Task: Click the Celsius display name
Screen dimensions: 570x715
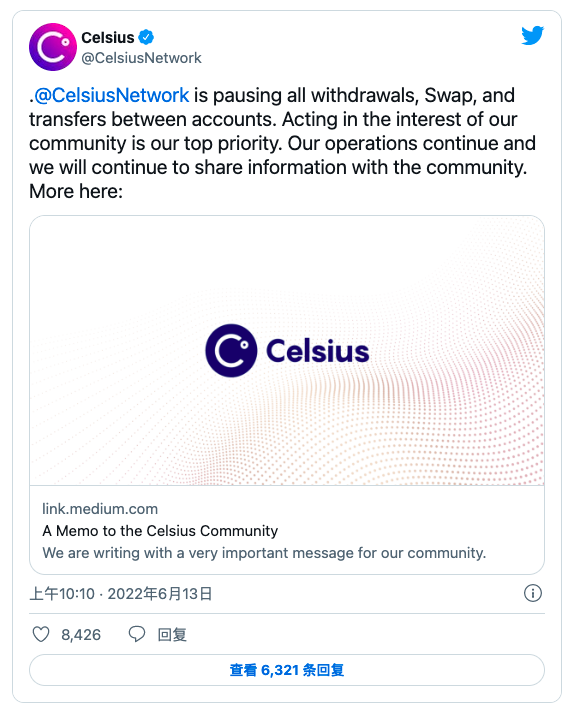Action: (x=108, y=37)
